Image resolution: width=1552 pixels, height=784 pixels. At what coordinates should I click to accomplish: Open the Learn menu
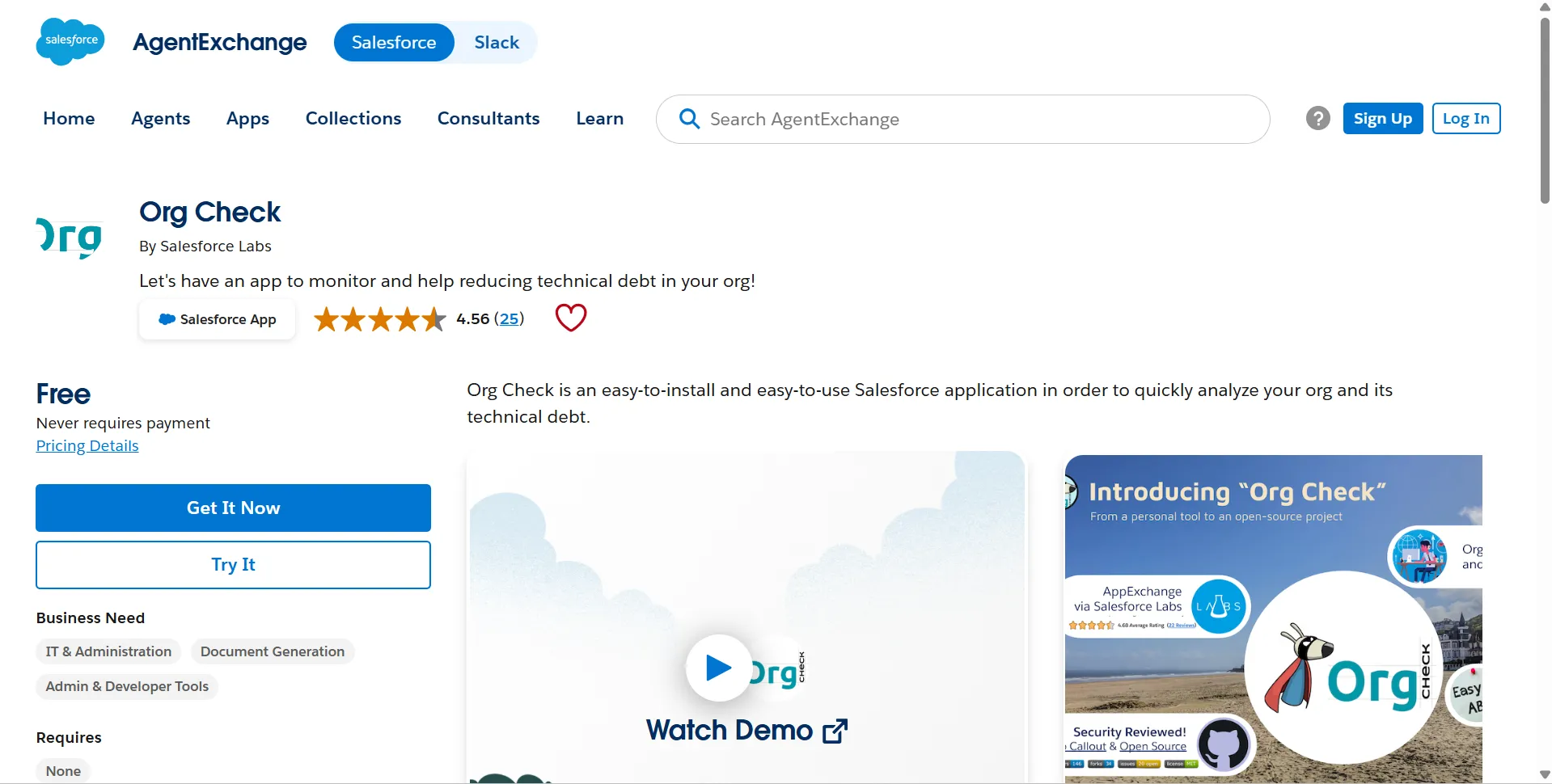600,118
